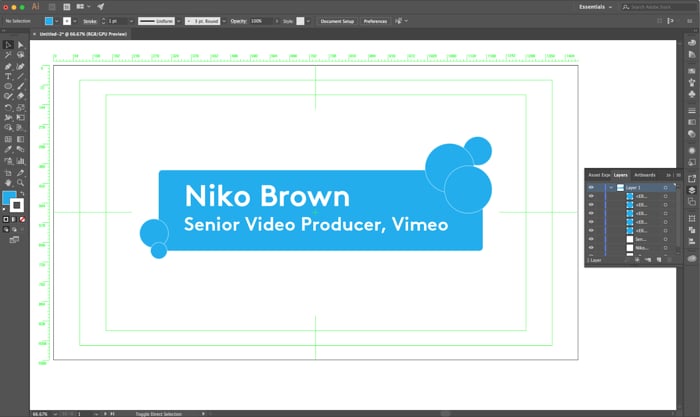Image resolution: width=700 pixels, height=417 pixels.
Task: Hide the 'Sen...' text sublayer via eye icon
Action: coord(591,239)
